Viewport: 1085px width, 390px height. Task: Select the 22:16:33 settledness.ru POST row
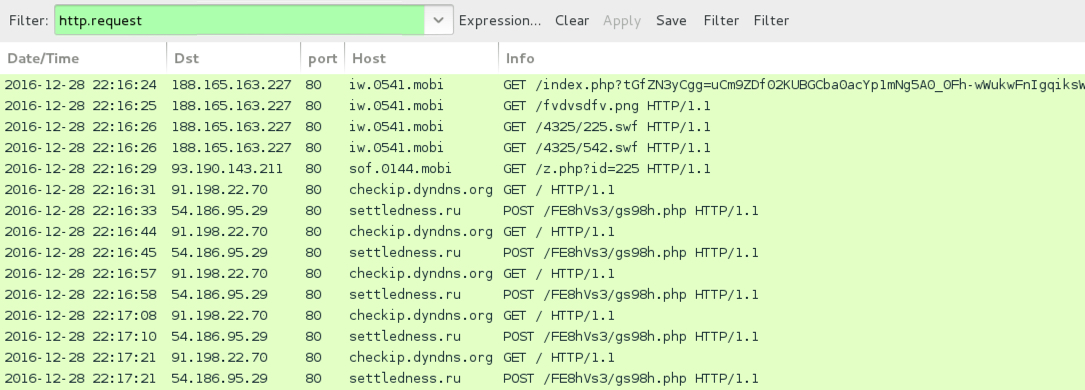point(542,211)
